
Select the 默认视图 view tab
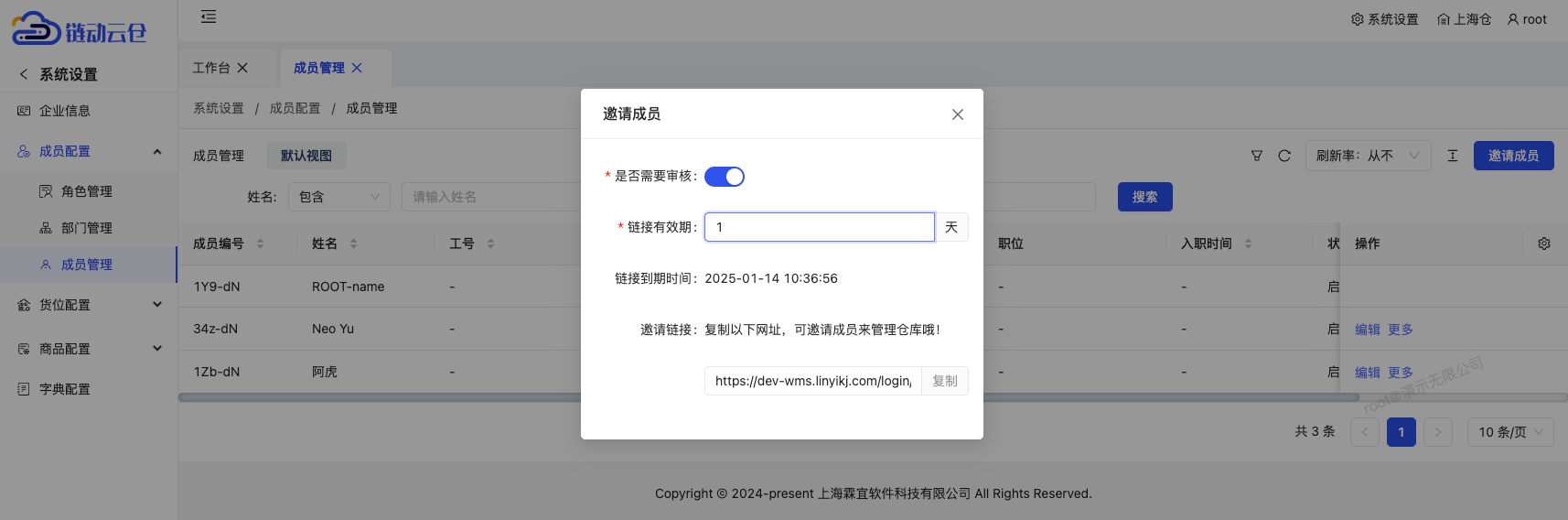pyautogui.click(x=306, y=156)
